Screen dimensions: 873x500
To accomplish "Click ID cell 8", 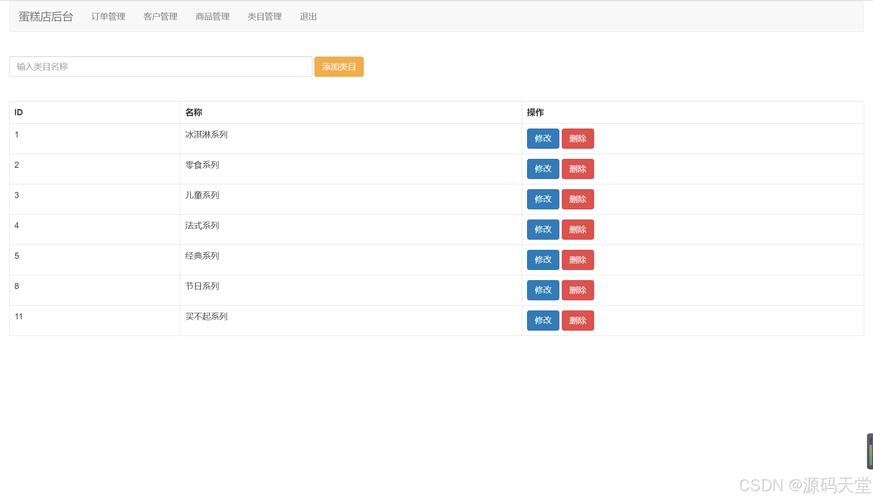I will point(95,290).
